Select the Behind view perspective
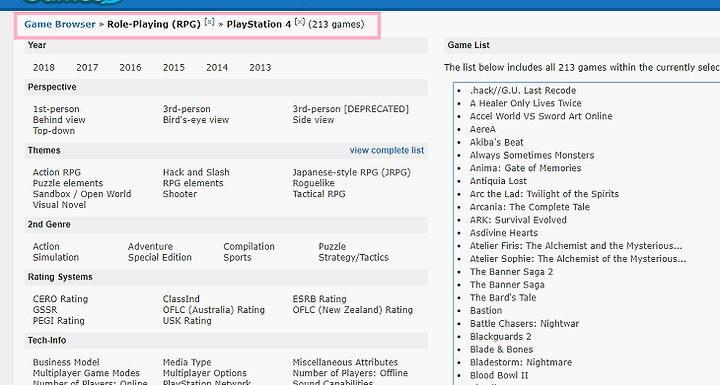Screen dimensions: 720x385 click(59, 120)
